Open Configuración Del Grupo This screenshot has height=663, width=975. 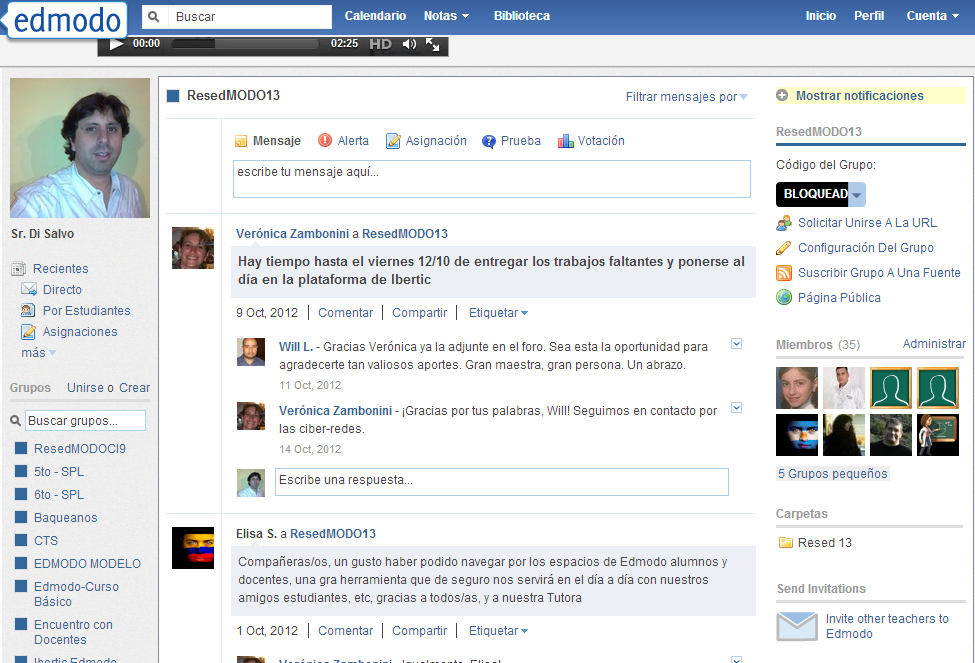(x=866, y=248)
